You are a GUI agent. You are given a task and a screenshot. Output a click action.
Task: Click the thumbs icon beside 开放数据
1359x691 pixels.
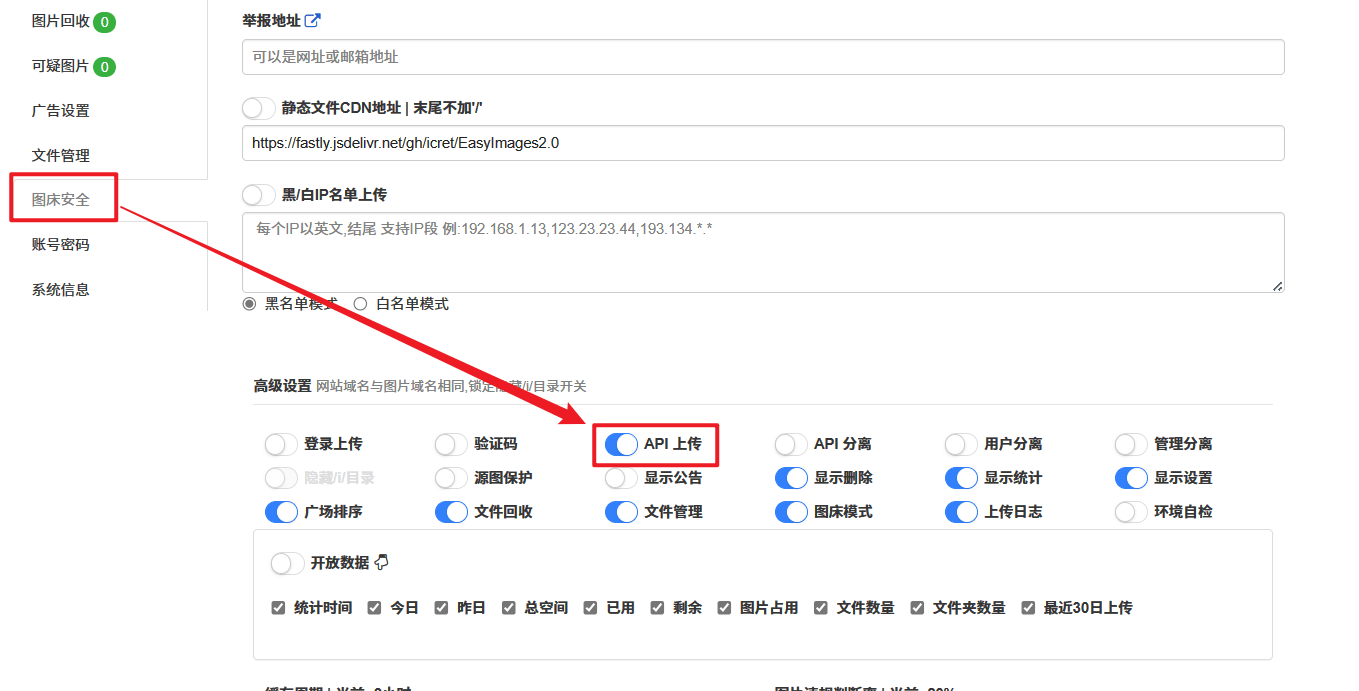coord(381,563)
